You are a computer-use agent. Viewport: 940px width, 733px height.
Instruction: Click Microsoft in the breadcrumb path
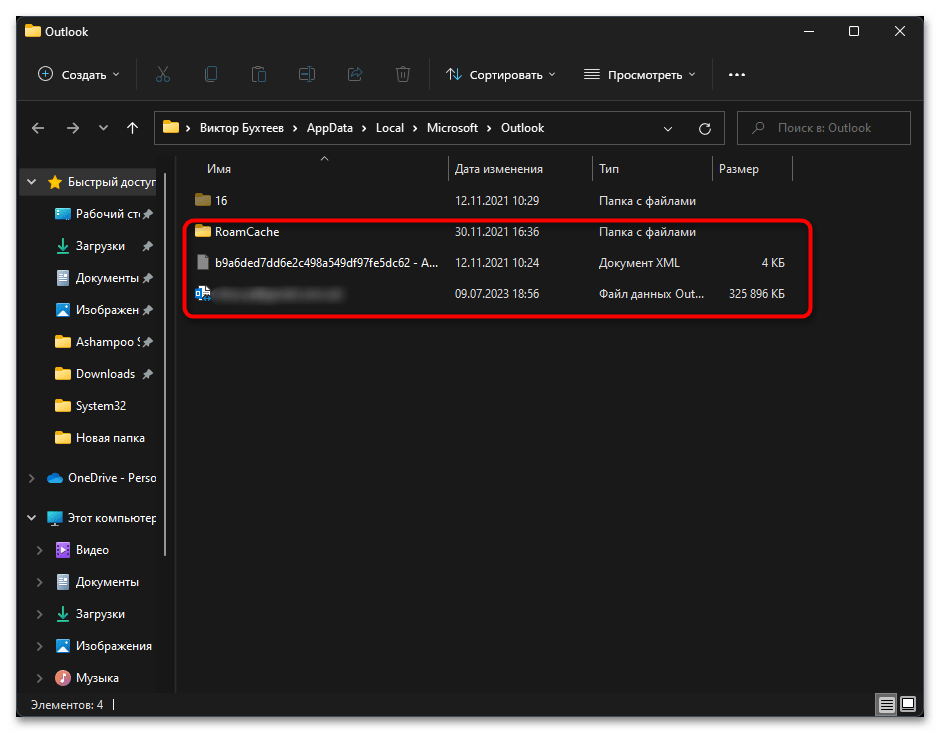(x=452, y=128)
